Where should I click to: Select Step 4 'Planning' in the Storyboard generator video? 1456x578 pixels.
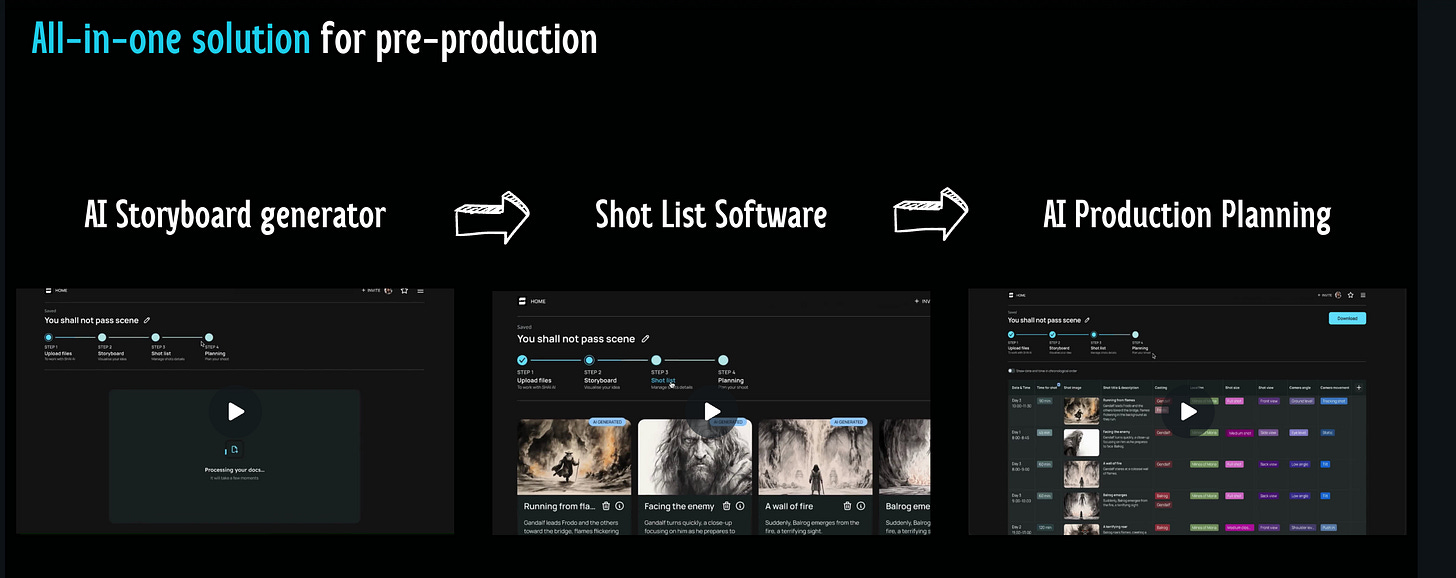(214, 346)
